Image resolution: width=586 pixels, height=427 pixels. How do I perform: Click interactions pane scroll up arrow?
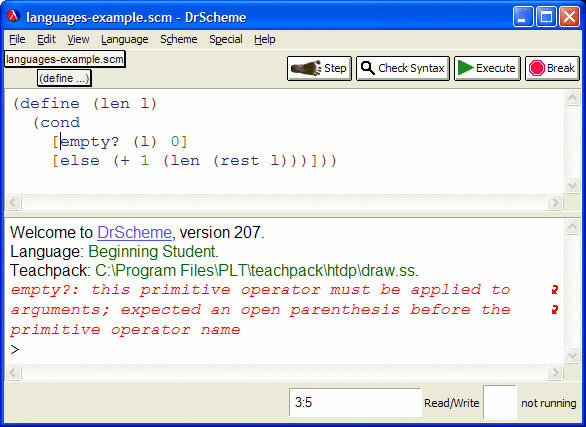coord(572,227)
